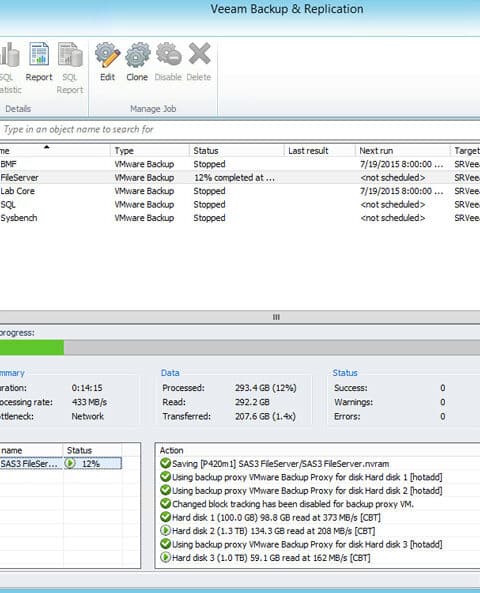This screenshot has width=480, height=593.
Task: Select SAS3 FileSer... VM row
Action: (x=61, y=464)
